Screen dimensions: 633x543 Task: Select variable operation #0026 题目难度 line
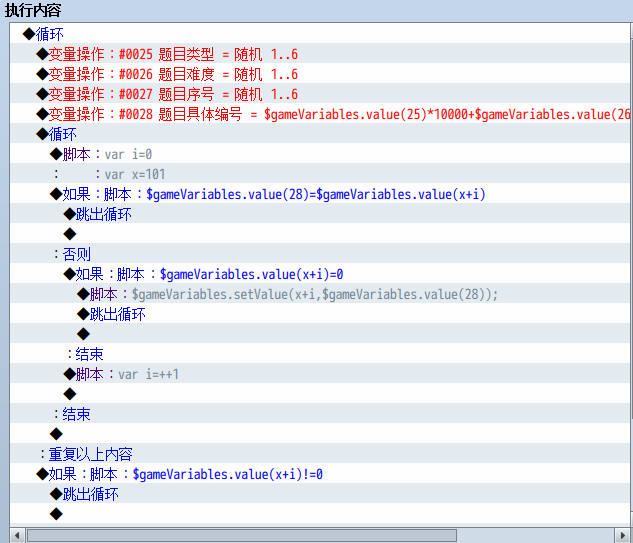(x=319, y=74)
